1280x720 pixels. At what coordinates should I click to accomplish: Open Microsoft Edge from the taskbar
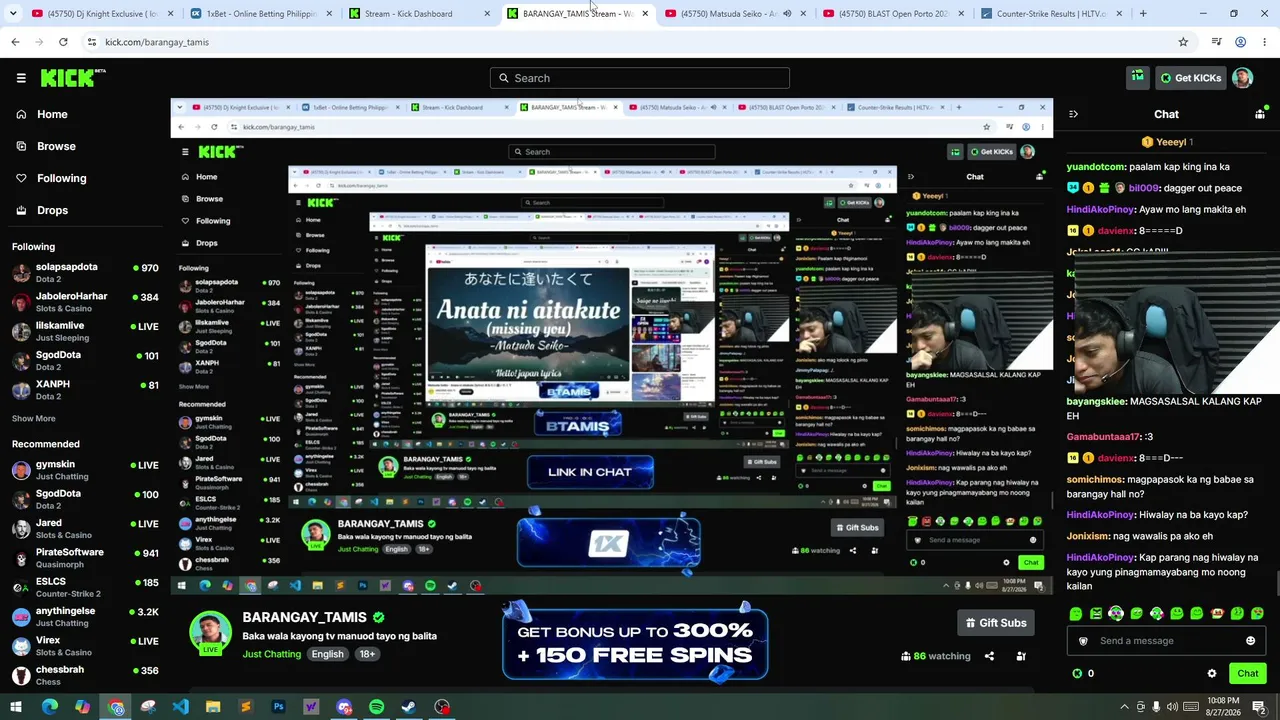click(49, 707)
